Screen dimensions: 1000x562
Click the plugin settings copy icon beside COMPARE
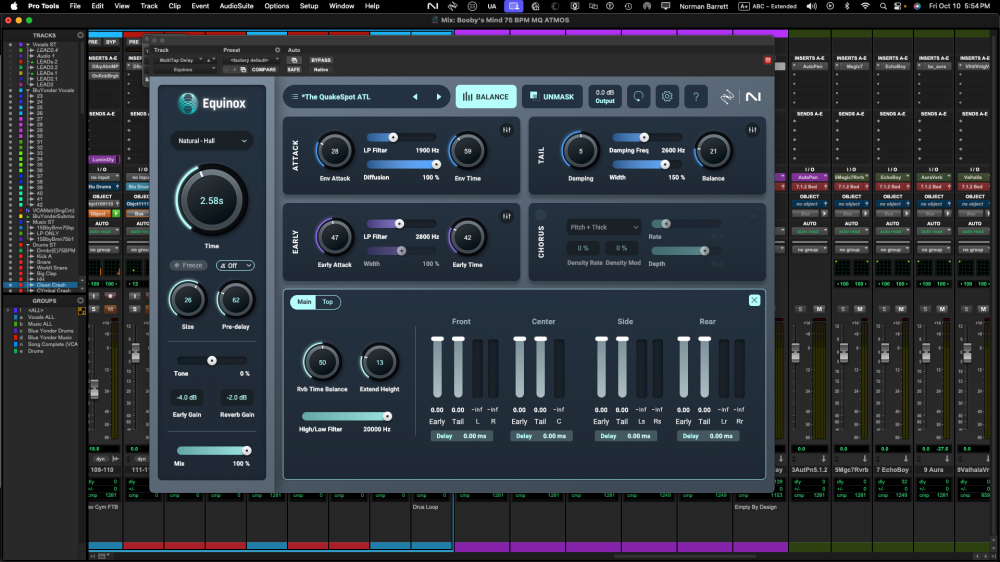click(x=243, y=70)
